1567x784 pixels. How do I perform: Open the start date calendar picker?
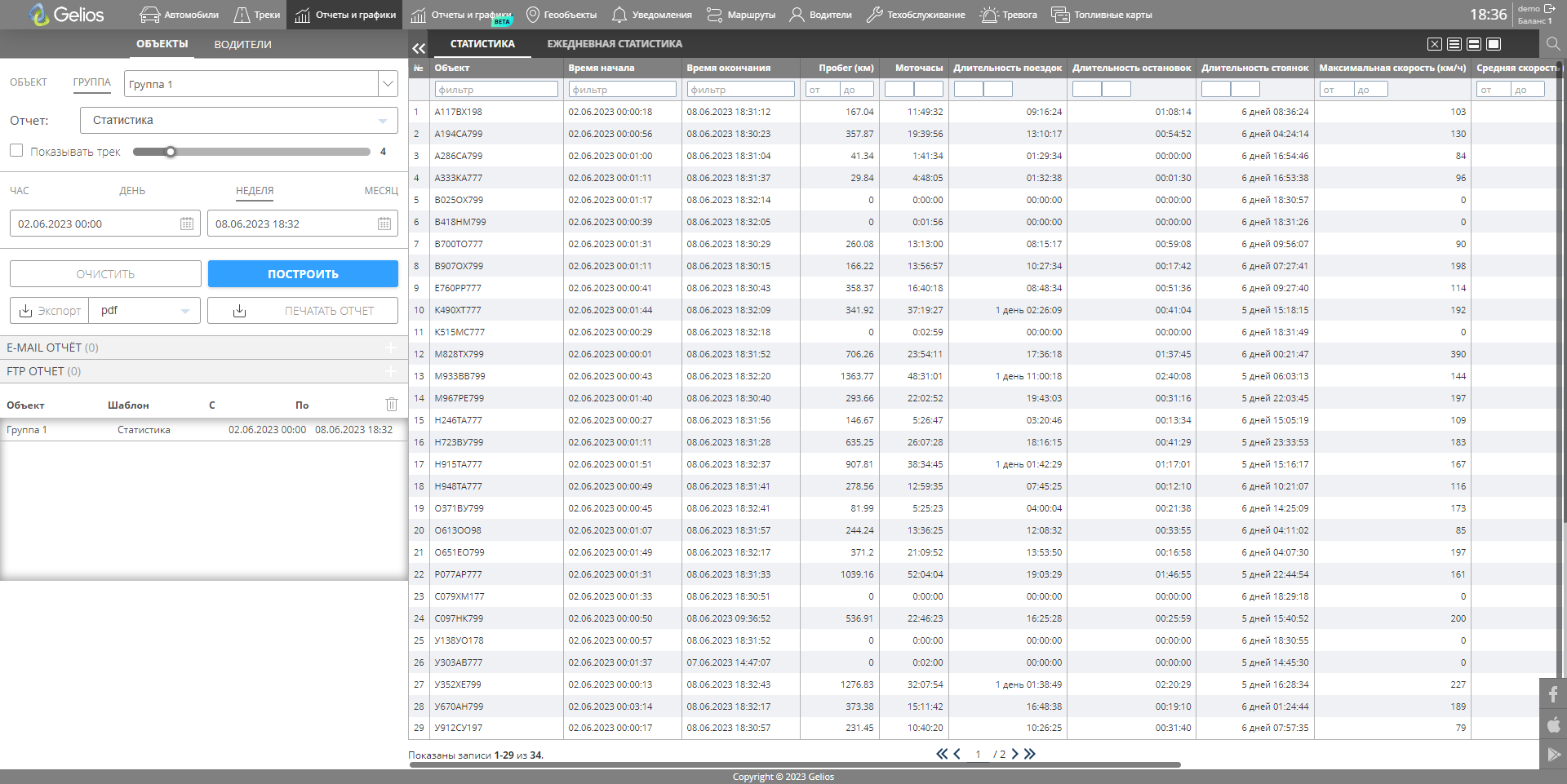coord(187,224)
